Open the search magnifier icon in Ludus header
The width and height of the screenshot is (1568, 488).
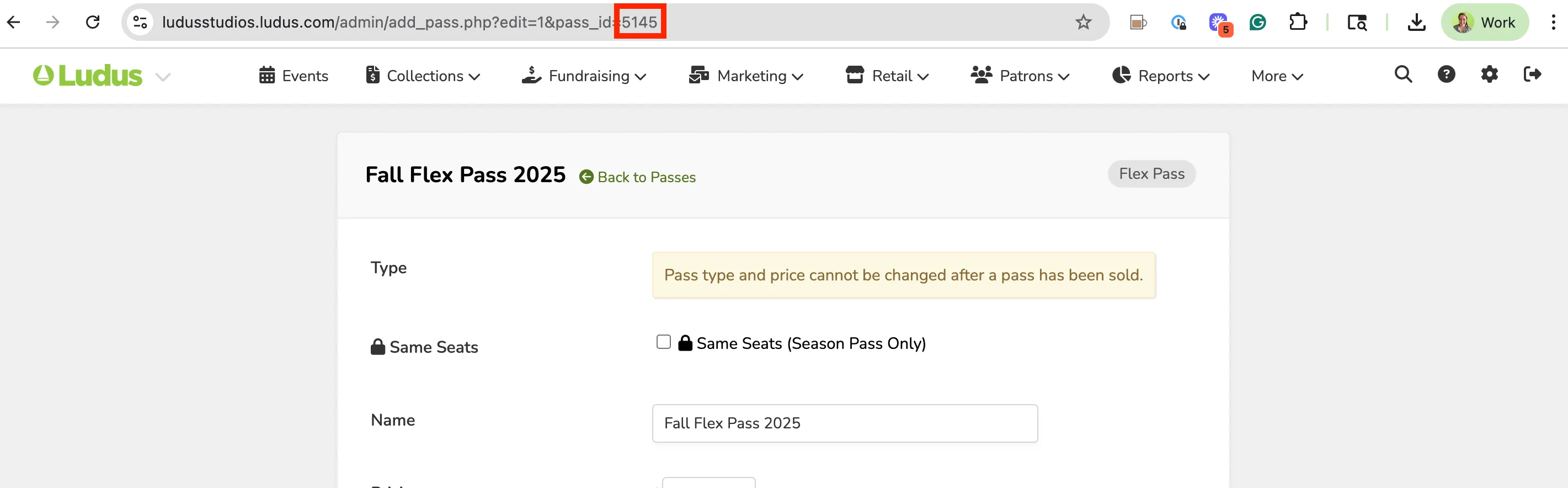(1403, 75)
